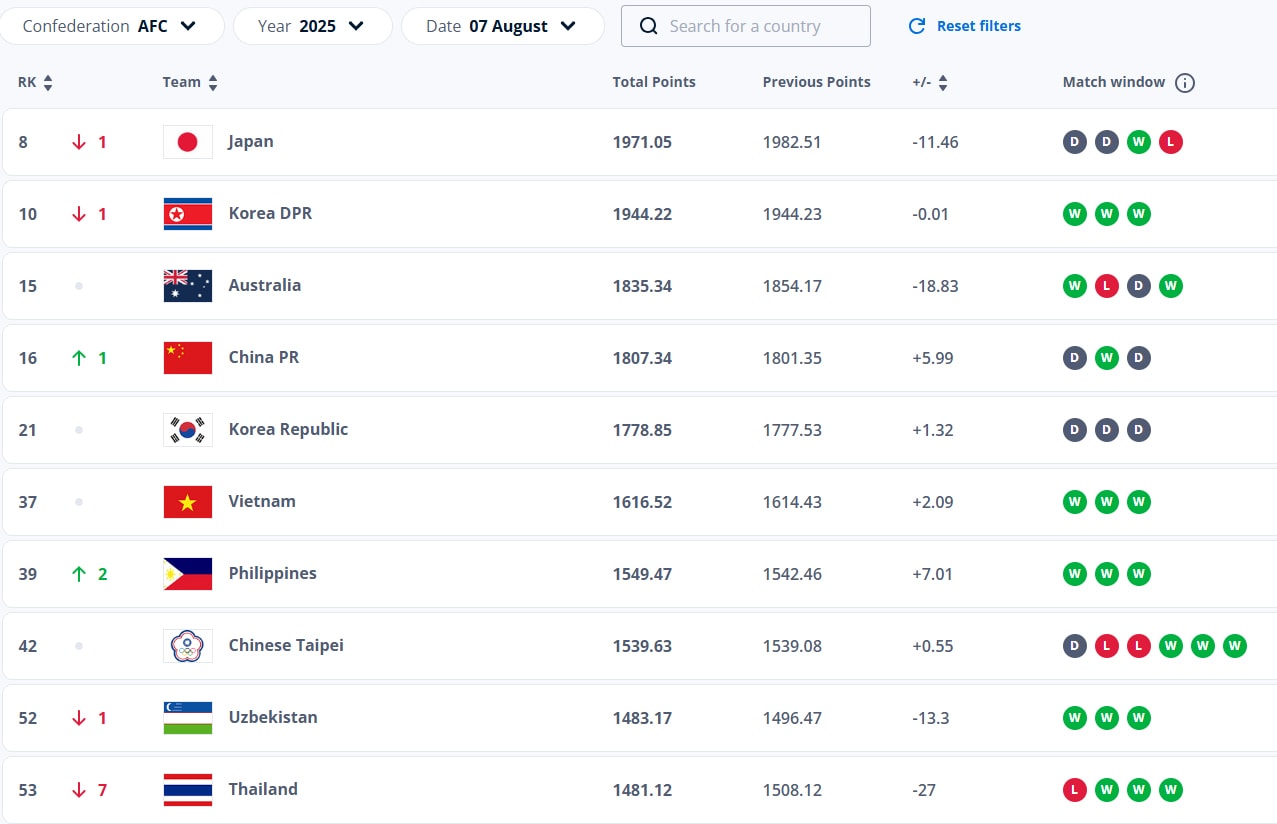
Task: Open the Year 2025 dropdown
Action: pyautogui.click(x=312, y=26)
